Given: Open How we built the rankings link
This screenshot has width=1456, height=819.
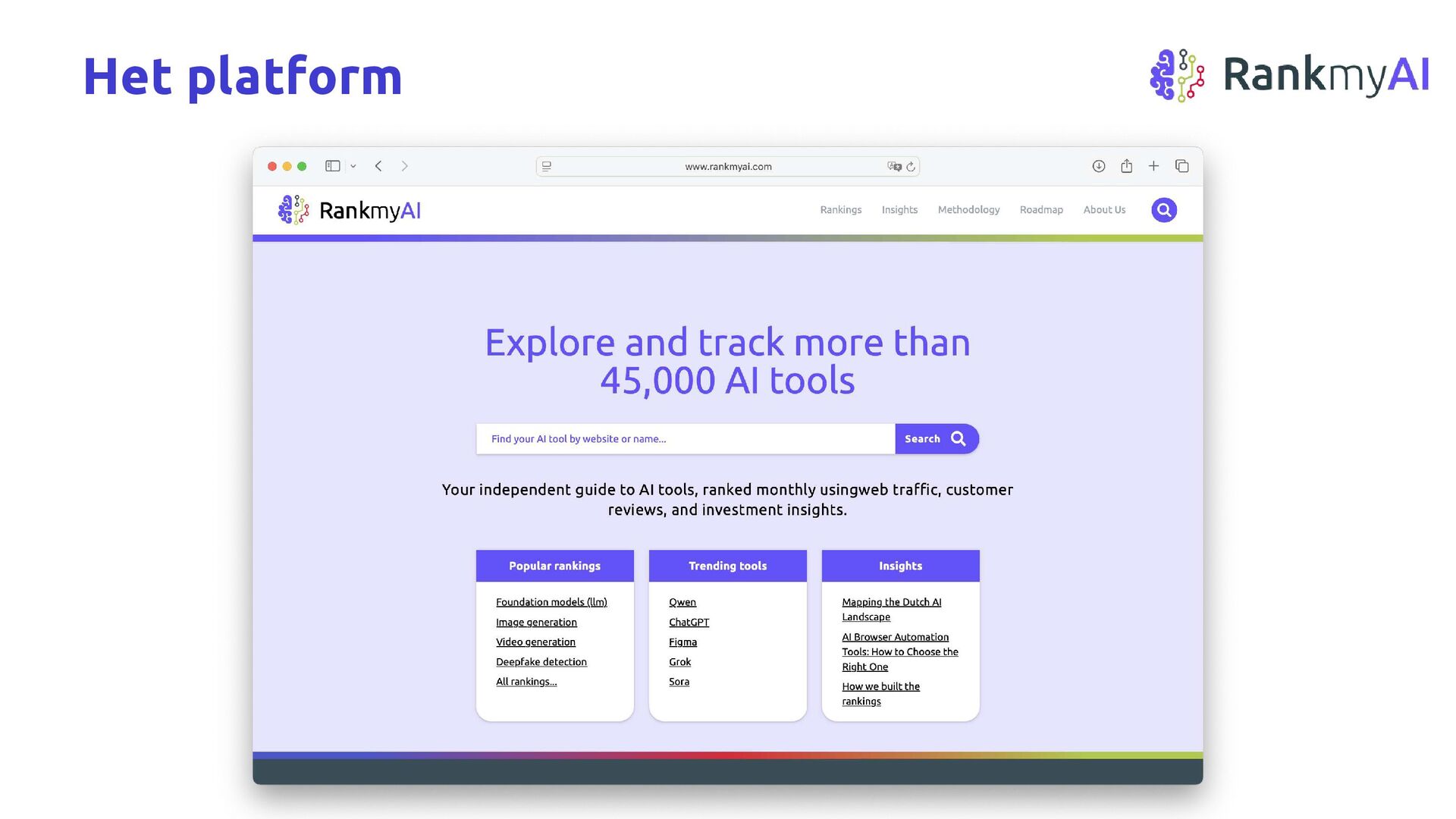Looking at the screenshot, I should tap(880, 694).
